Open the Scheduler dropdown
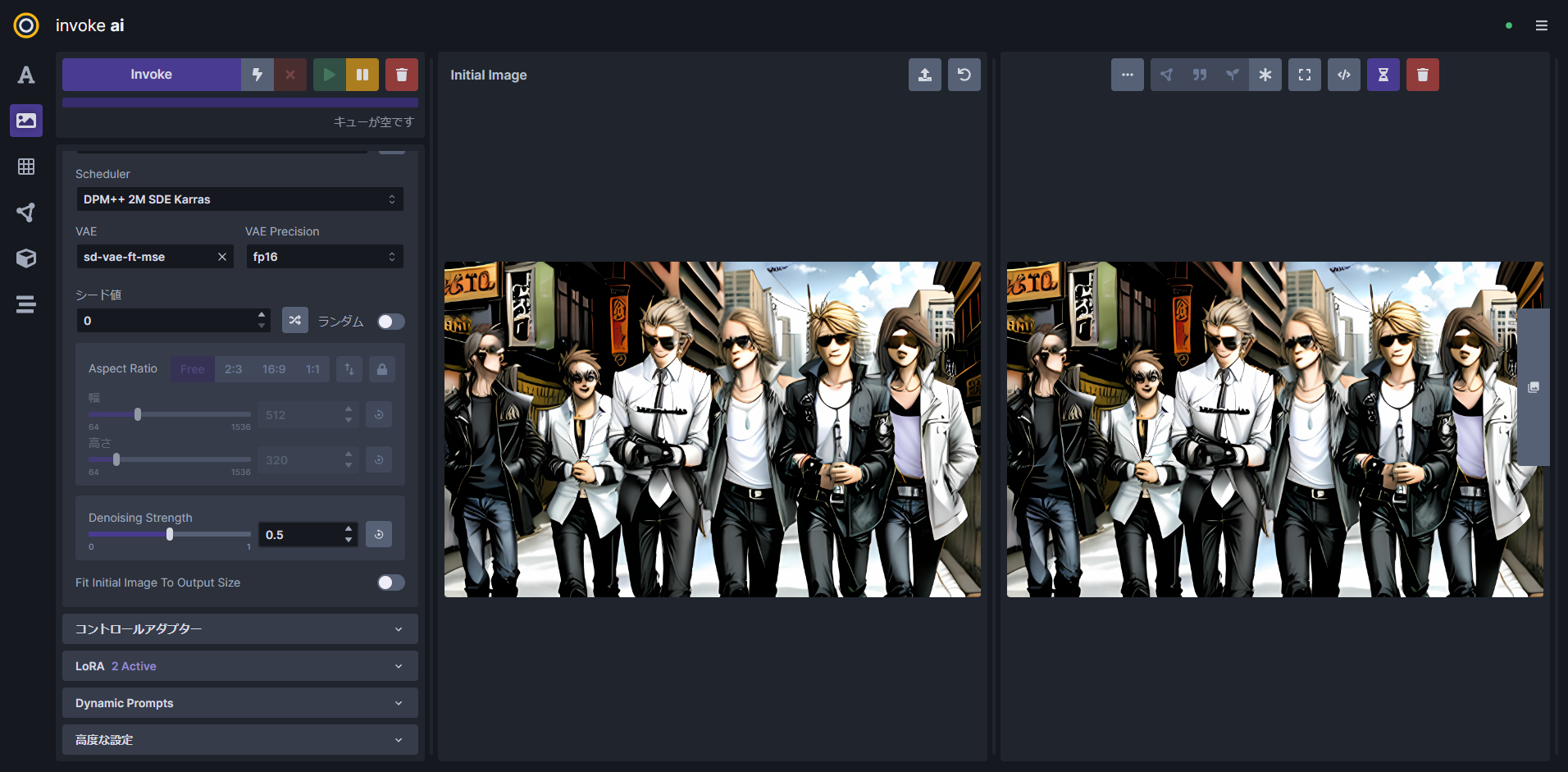 [x=239, y=199]
